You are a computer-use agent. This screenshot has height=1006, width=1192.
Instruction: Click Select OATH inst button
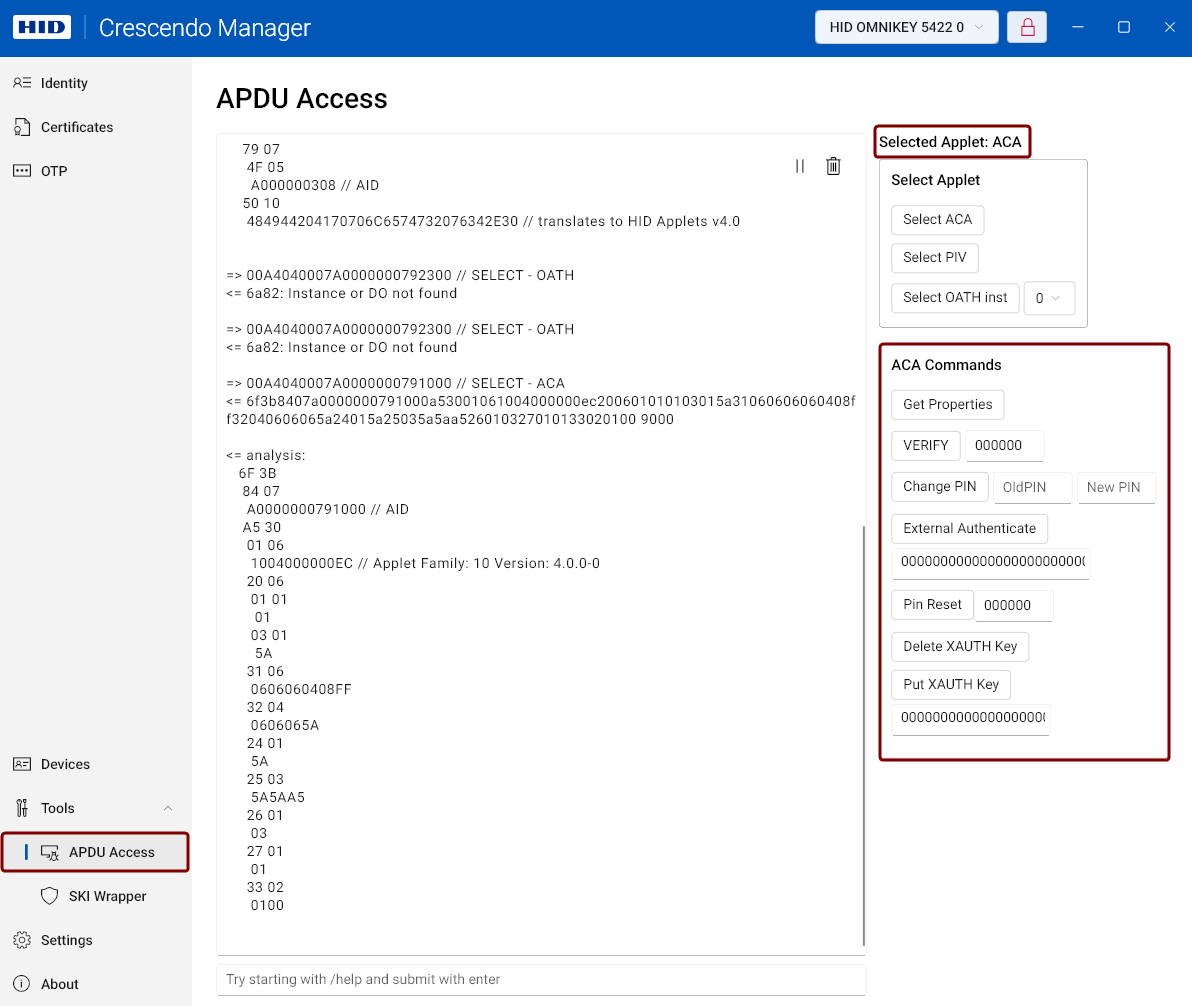click(955, 298)
